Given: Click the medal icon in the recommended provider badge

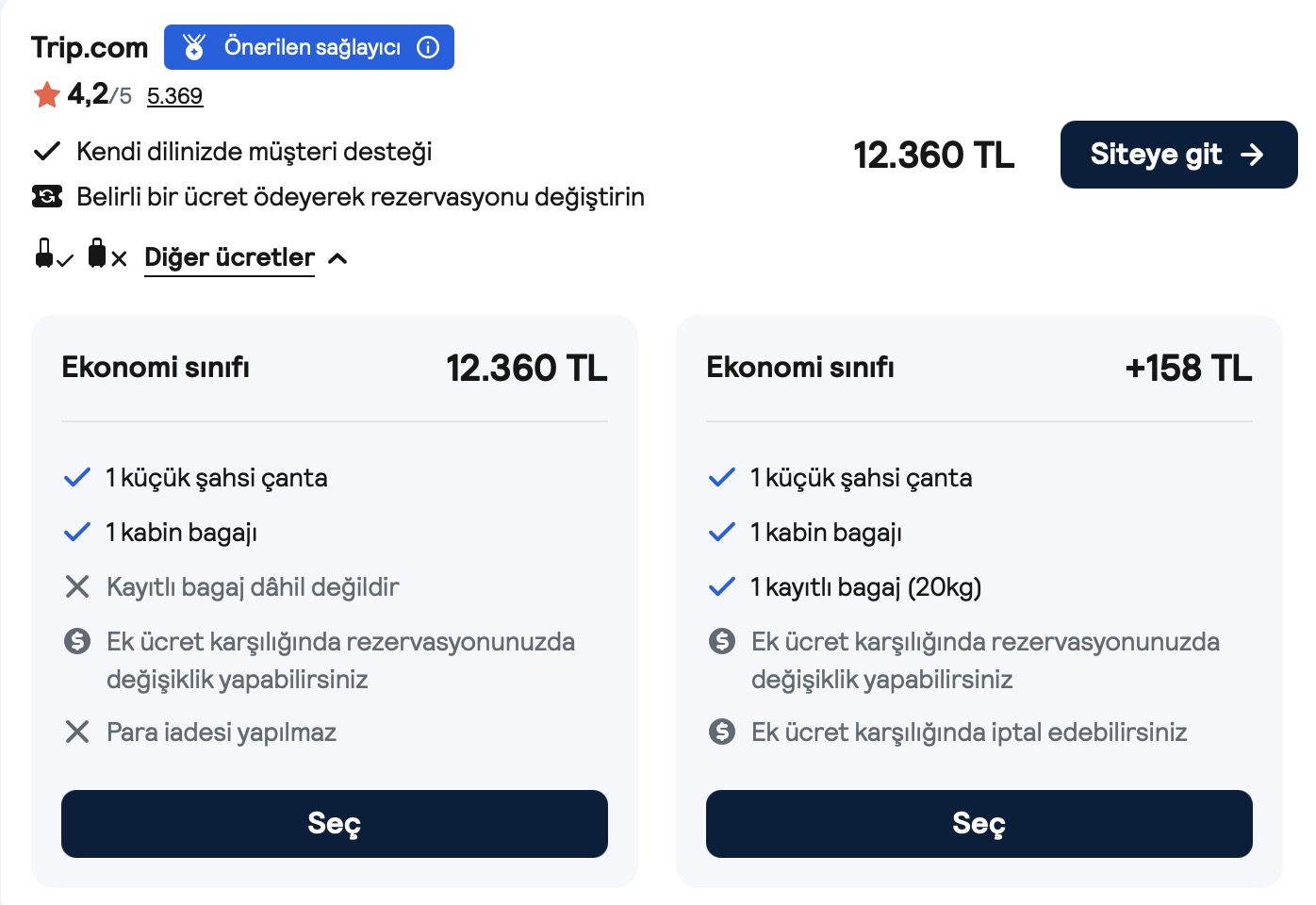Looking at the screenshot, I should coord(194,47).
